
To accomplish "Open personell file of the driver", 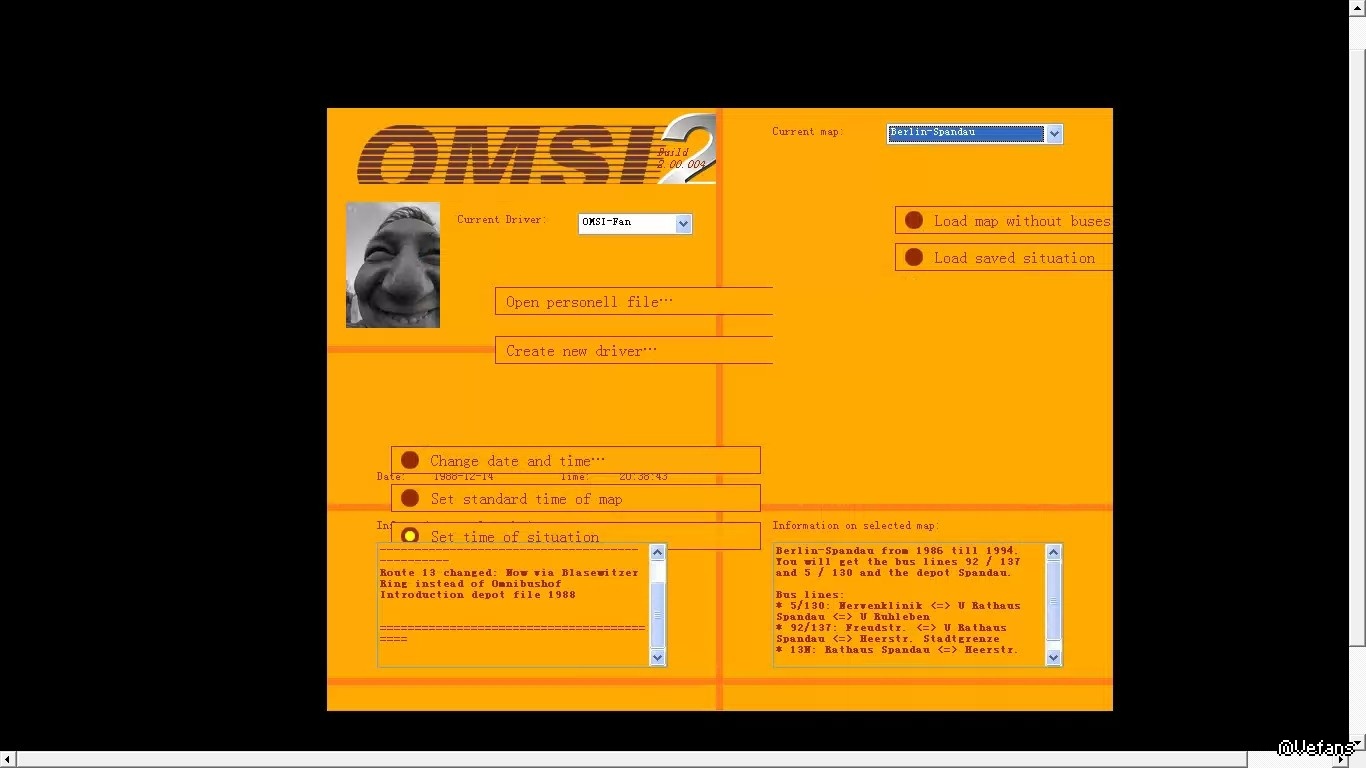I will 634,302.
